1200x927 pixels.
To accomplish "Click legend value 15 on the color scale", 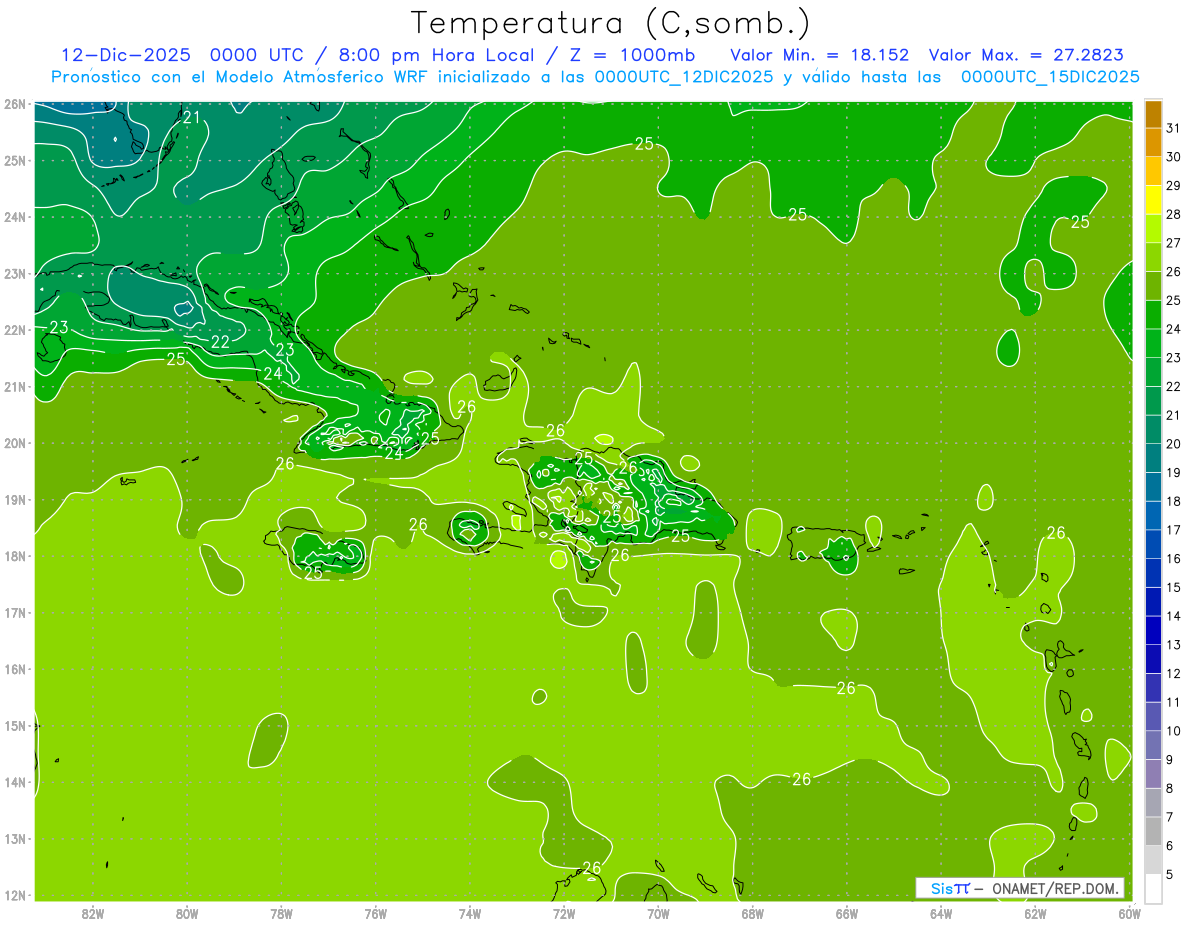I will coord(1173,587).
